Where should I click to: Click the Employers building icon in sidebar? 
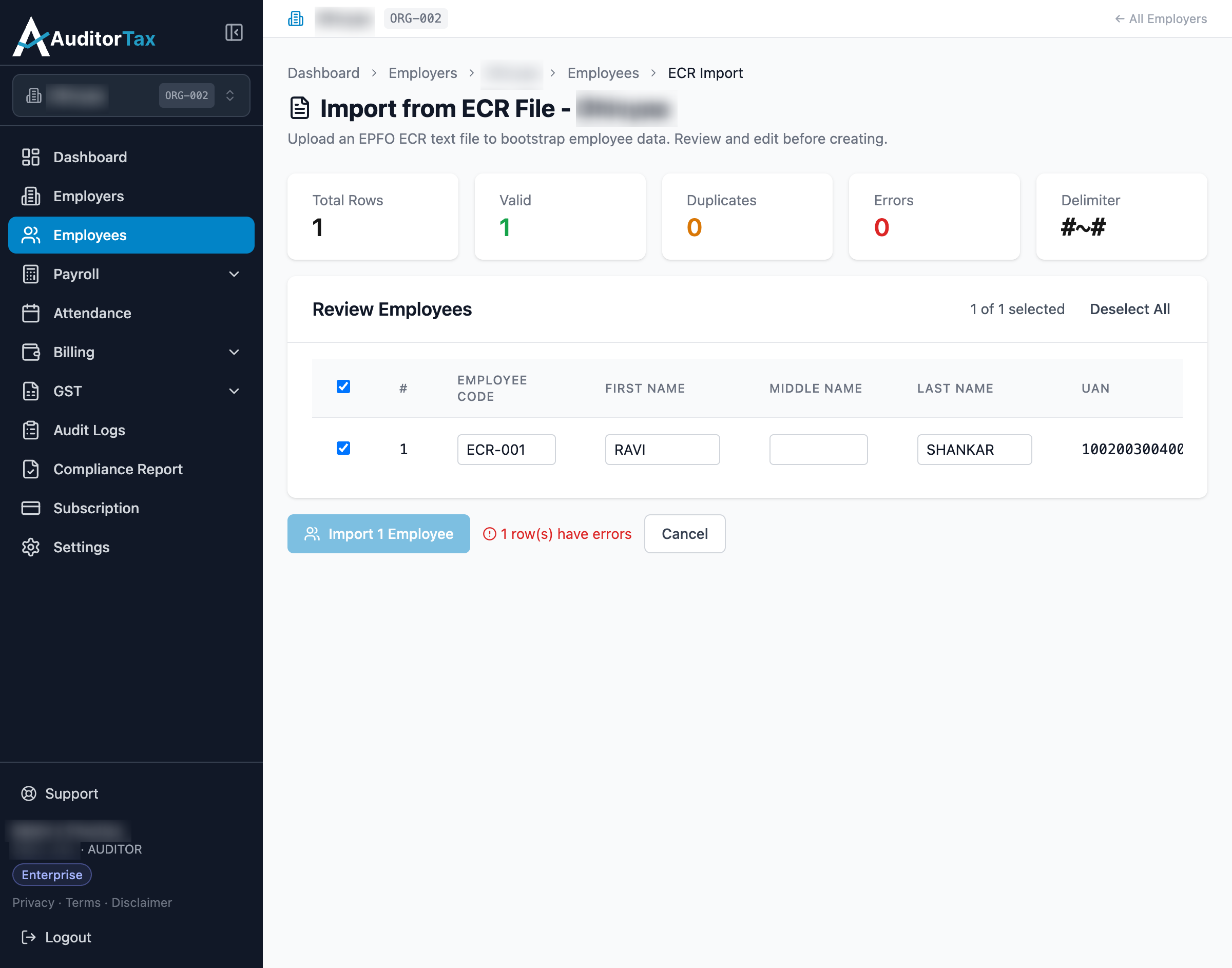tap(31, 196)
